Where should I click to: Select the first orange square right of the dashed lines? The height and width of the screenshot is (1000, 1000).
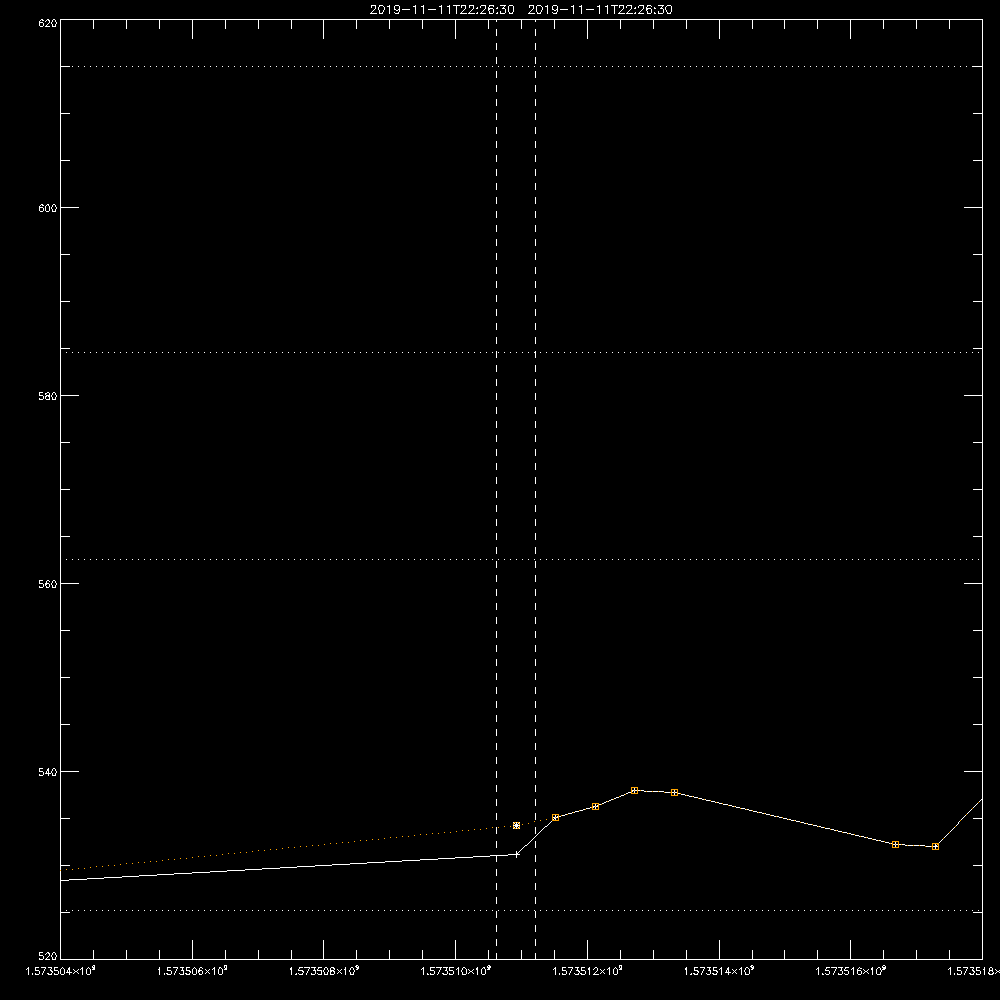[555, 818]
